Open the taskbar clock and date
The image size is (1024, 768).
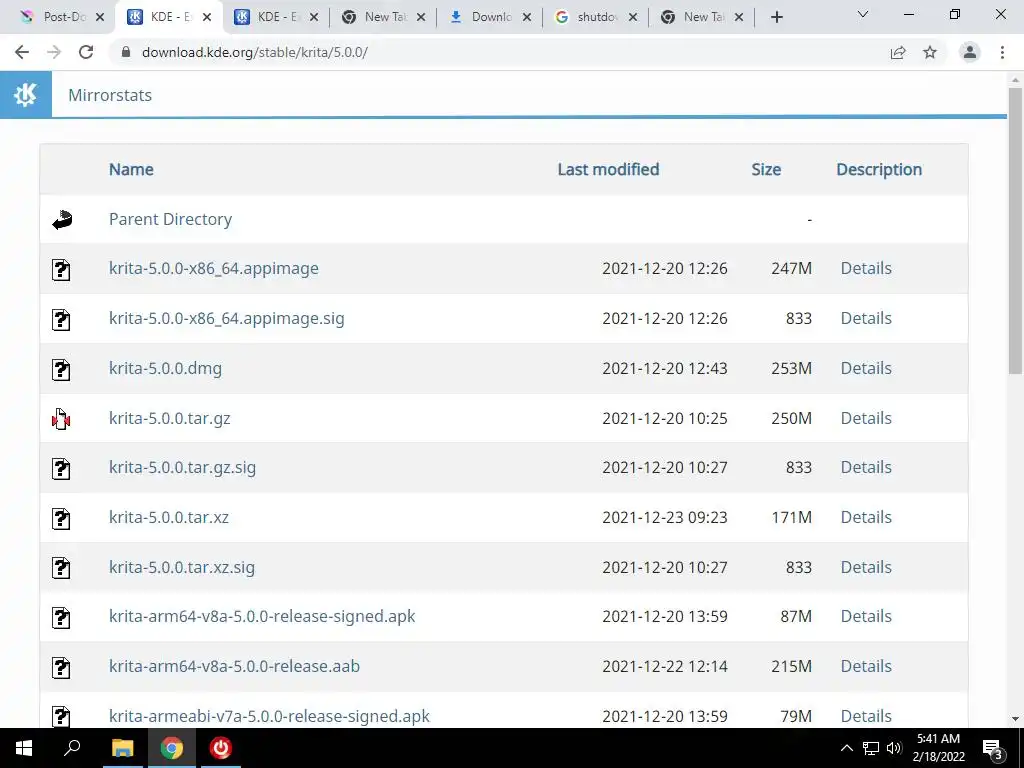pyautogui.click(x=938, y=748)
